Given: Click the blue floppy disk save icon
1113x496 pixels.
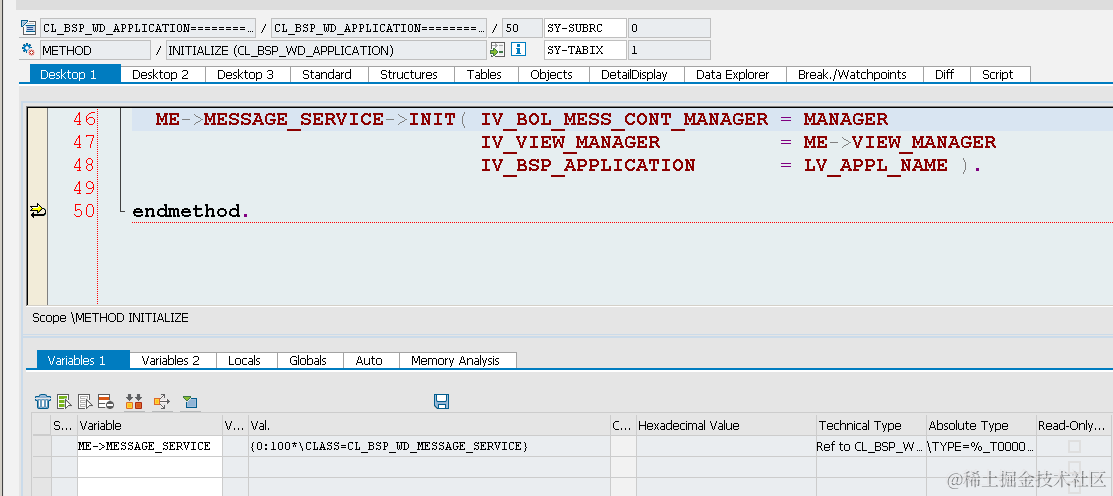Looking at the screenshot, I should pos(442,402).
